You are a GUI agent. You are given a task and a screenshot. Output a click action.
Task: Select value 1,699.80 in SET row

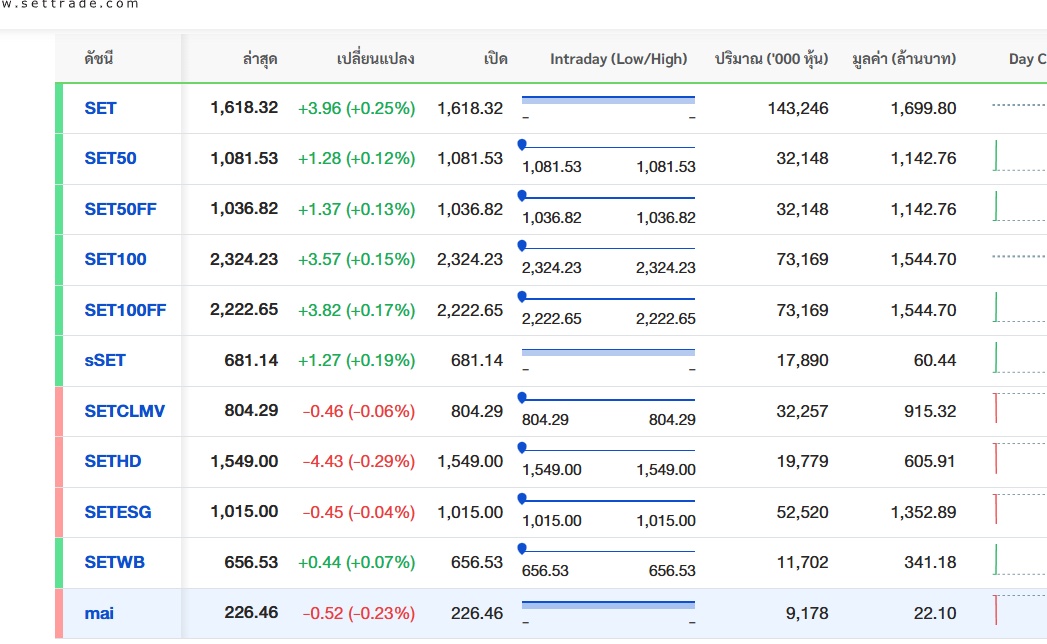(x=923, y=108)
